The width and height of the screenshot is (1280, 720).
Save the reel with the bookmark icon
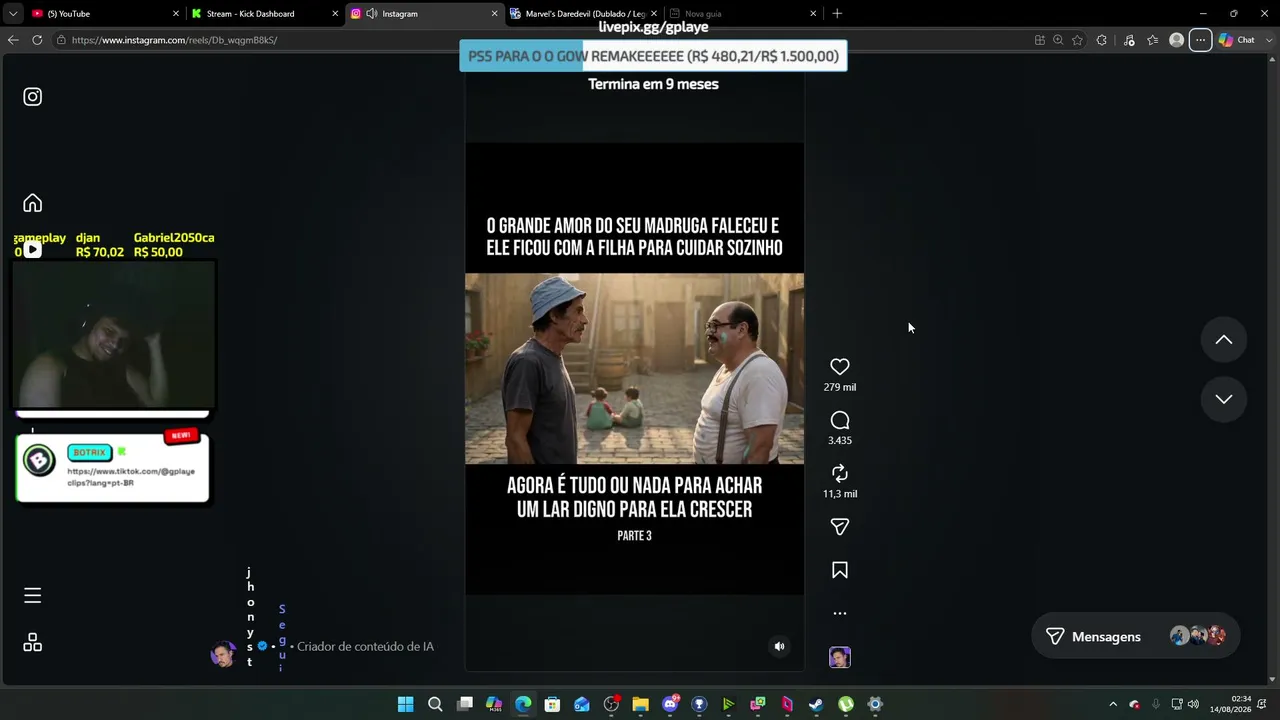point(840,570)
